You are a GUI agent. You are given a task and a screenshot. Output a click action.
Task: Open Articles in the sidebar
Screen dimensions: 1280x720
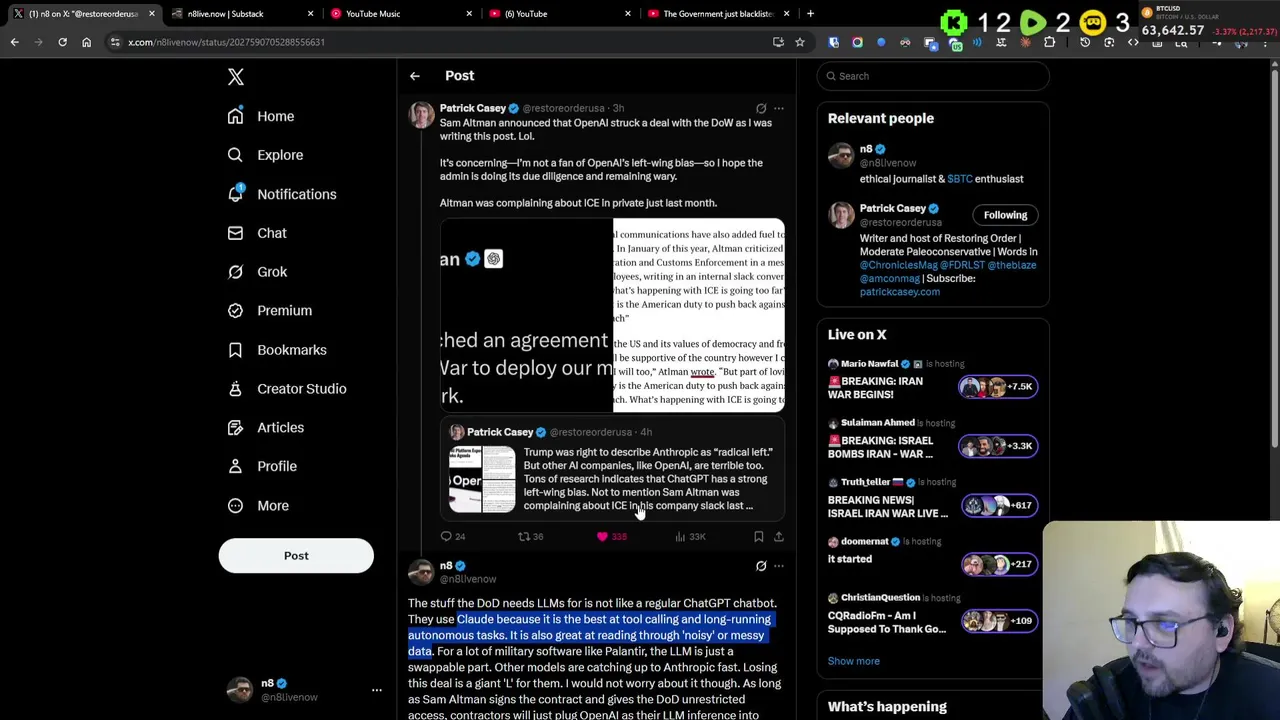266,427
